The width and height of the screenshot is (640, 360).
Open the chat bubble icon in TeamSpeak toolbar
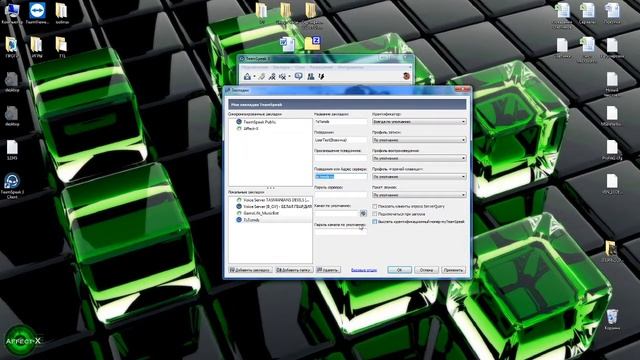click(x=299, y=76)
